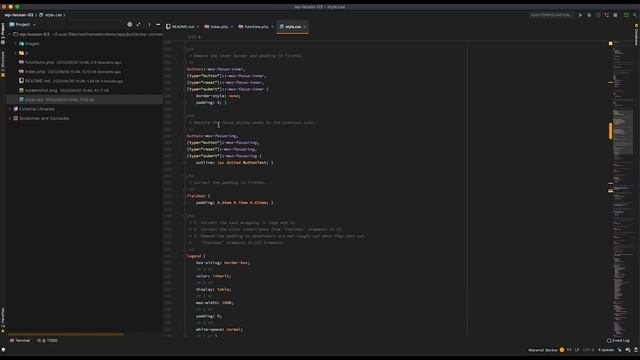
Task: Click the yellow inspection warning indicator
Action: (x=611, y=43)
